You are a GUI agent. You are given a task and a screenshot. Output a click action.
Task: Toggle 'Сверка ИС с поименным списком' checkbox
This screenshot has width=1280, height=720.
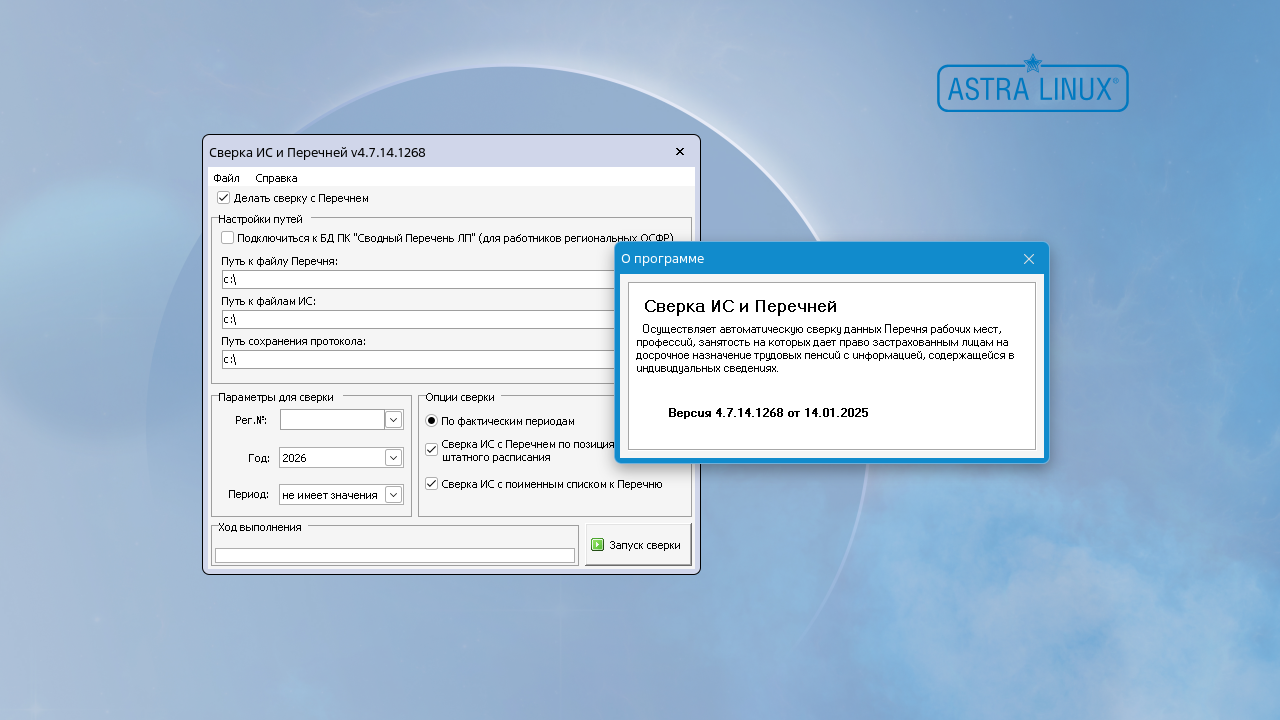(432, 484)
